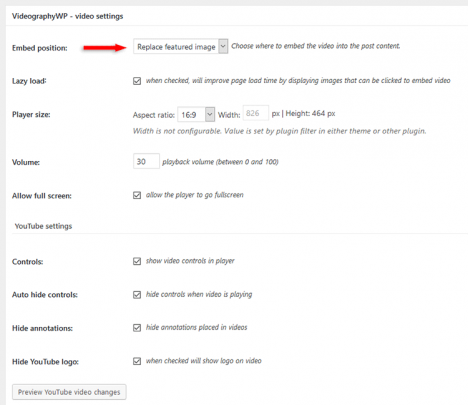This screenshot has height=405, width=468.
Task: Click the disabled Width field
Action: point(256,113)
